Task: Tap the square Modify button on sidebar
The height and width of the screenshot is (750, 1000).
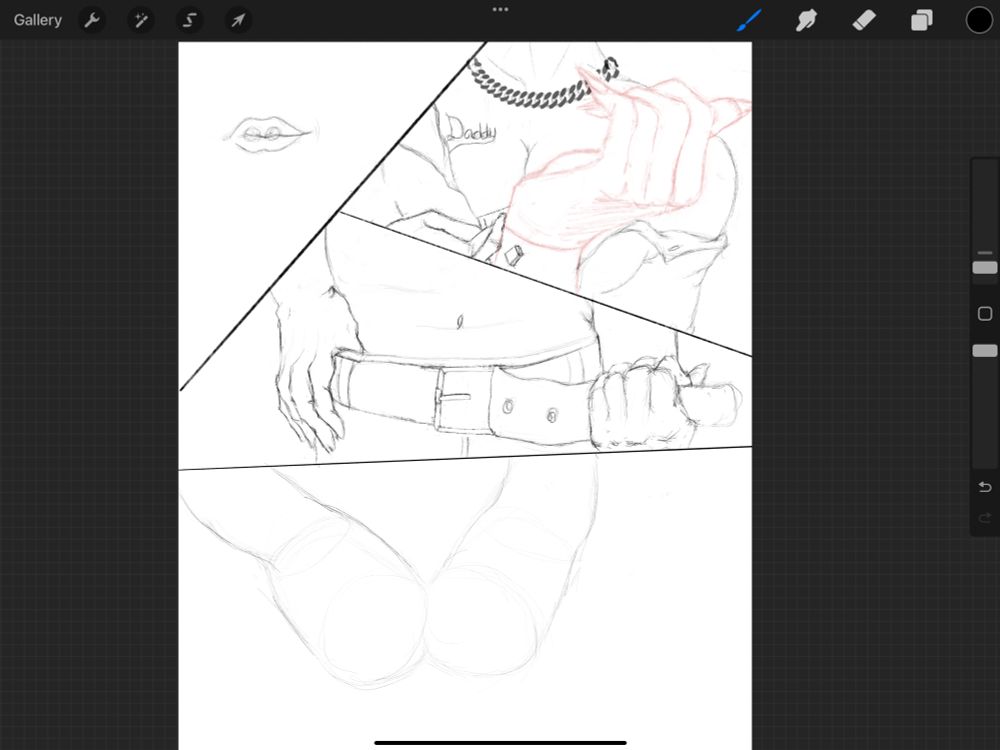Action: [985, 313]
